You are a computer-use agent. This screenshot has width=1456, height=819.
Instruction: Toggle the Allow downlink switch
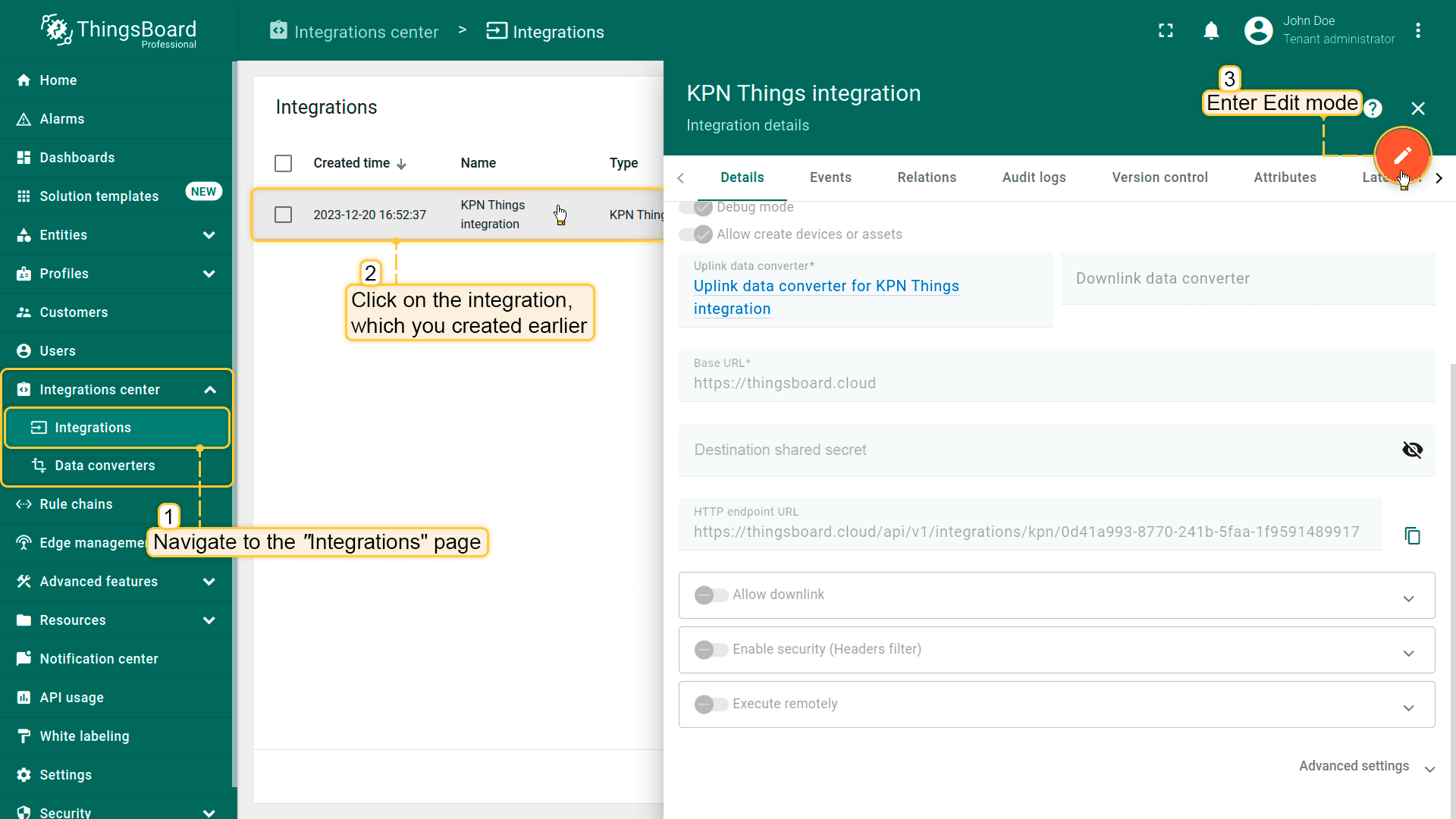click(711, 595)
